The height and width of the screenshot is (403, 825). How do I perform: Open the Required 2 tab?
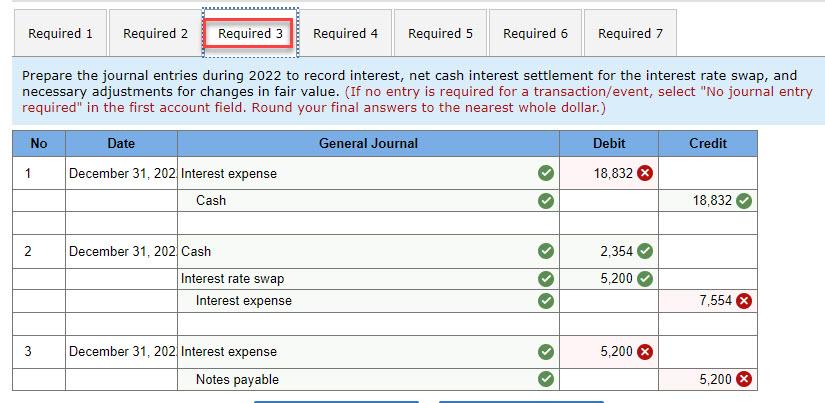[x=155, y=33]
